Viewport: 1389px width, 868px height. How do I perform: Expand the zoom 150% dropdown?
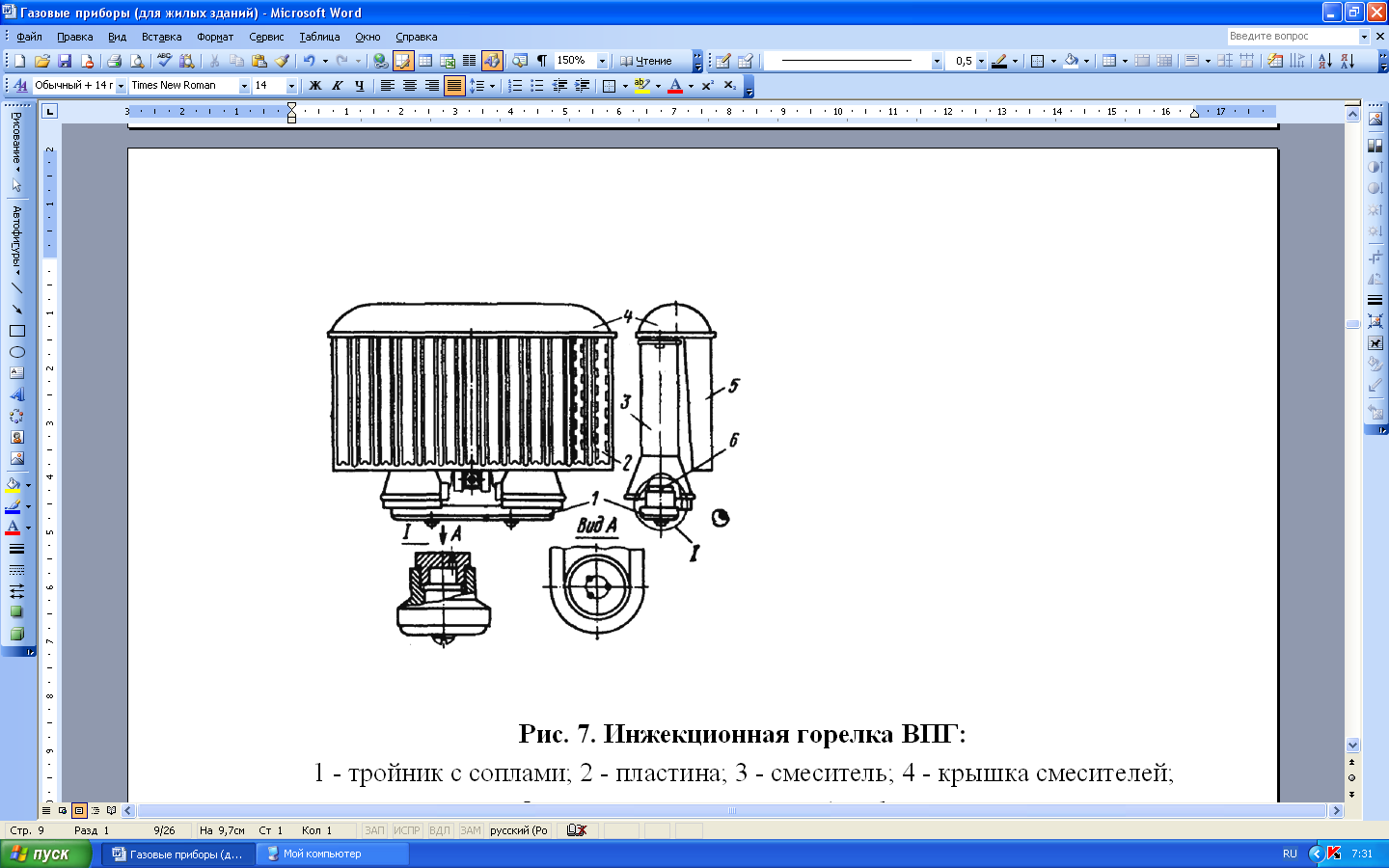coord(602,61)
